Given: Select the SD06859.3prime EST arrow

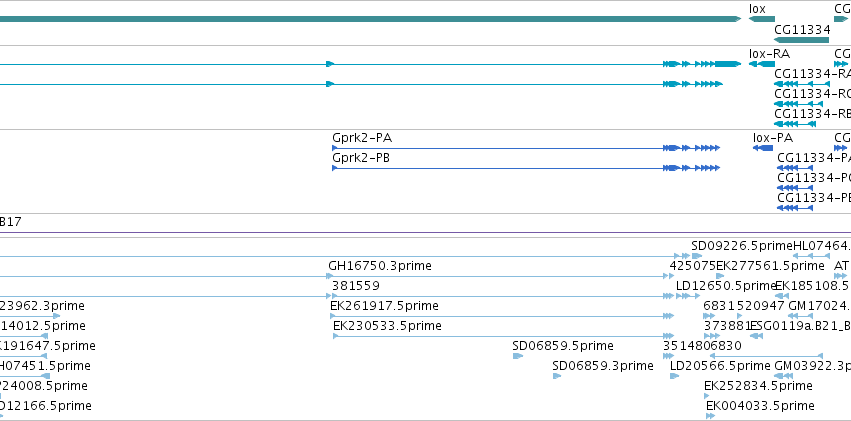Looking at the screenshot, I should tap(557, 376).
